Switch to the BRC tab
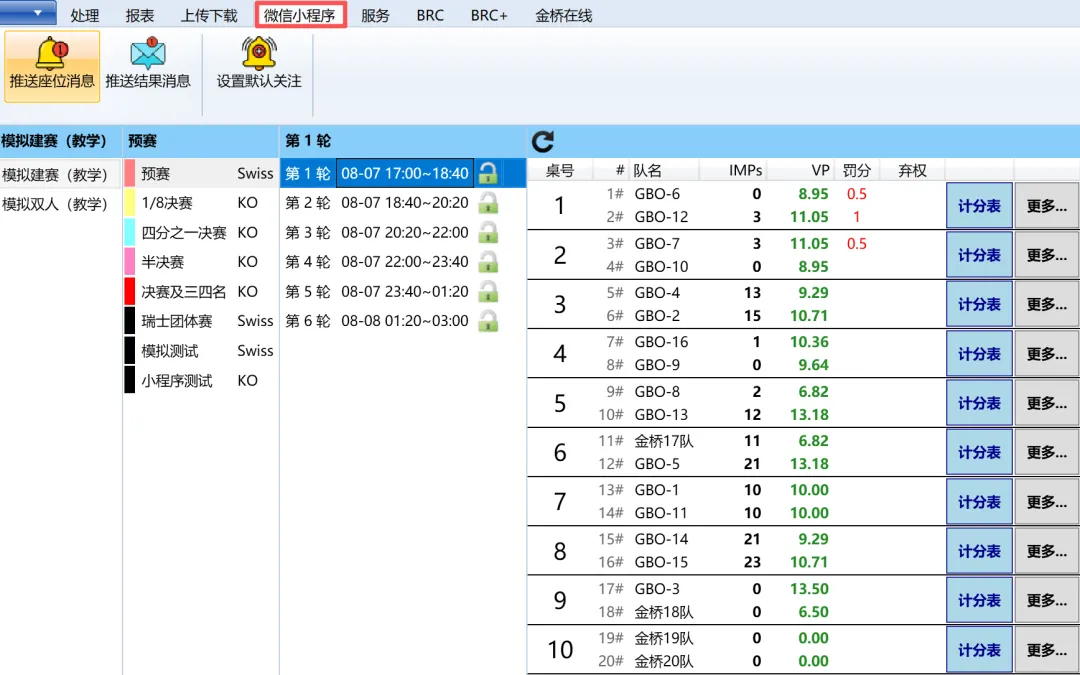The height and width of the screenshot is (675, 1080). click(430, 15)
